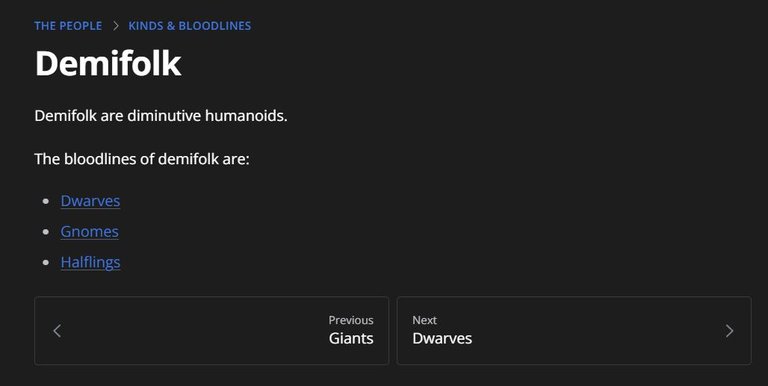Click the bullet beside Halflings
Viewport: 768px width, 386px height.
coord(46,263)
